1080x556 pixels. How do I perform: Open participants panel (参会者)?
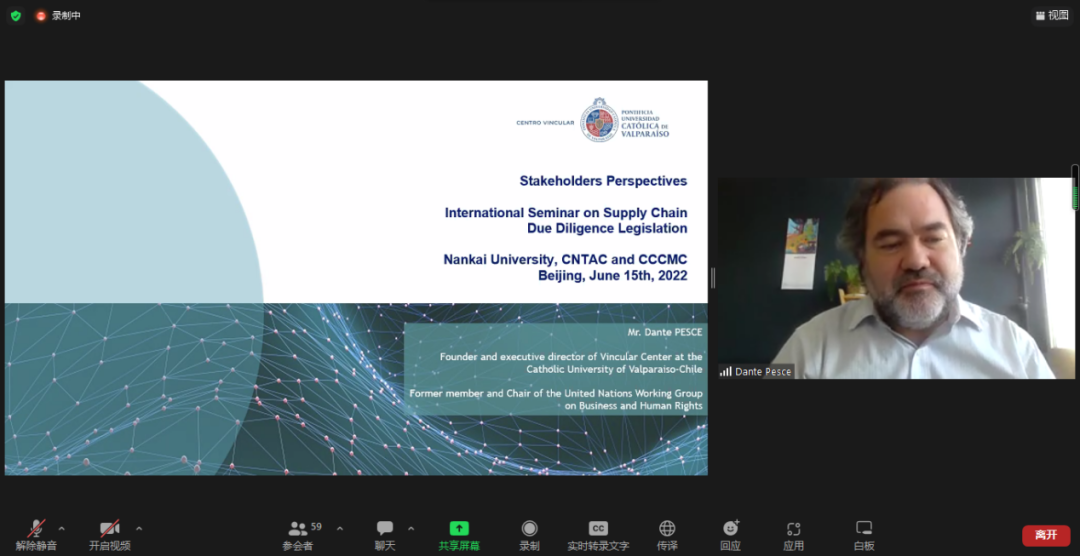[298, 533]
